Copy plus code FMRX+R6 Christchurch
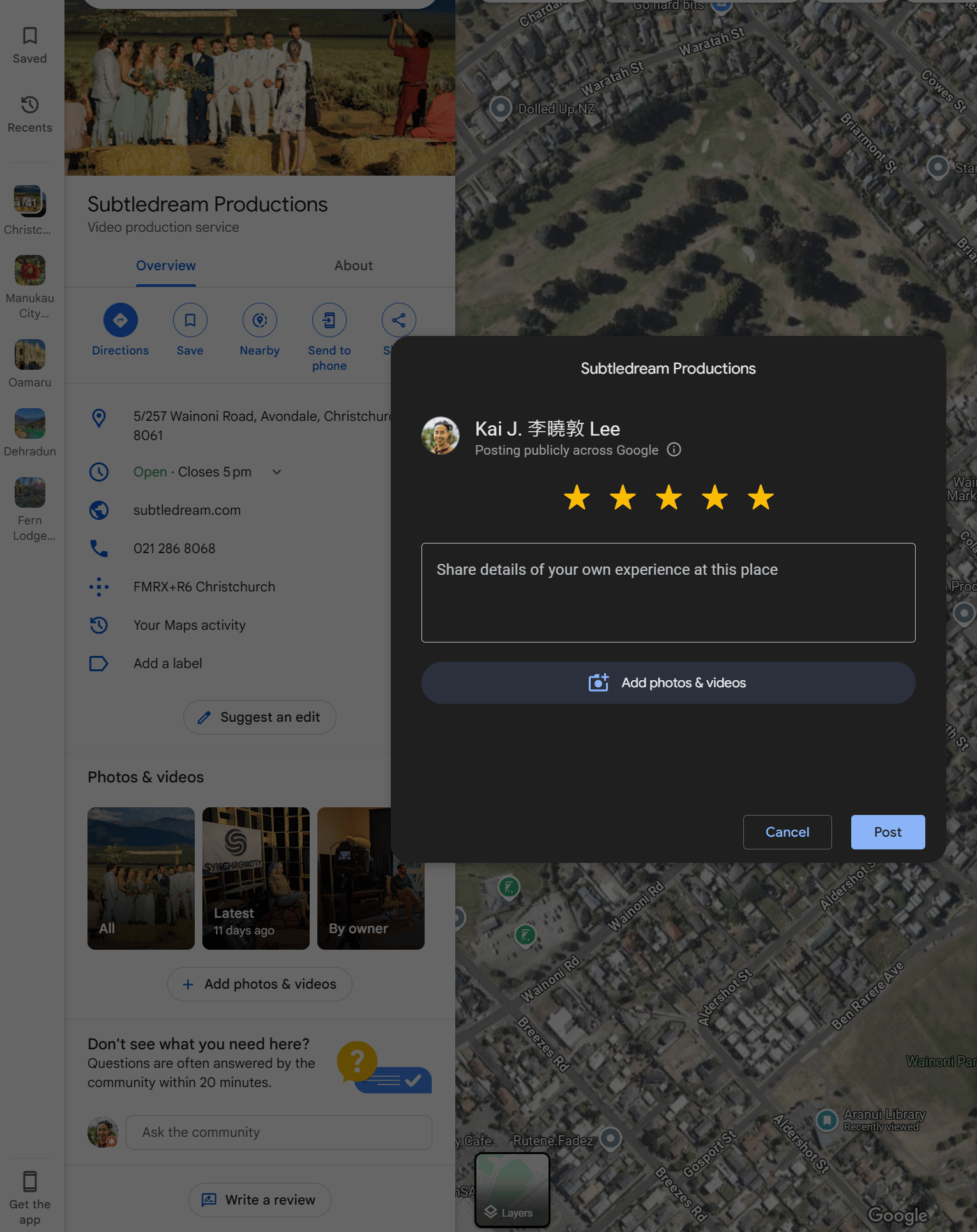 tap(204, 587)
